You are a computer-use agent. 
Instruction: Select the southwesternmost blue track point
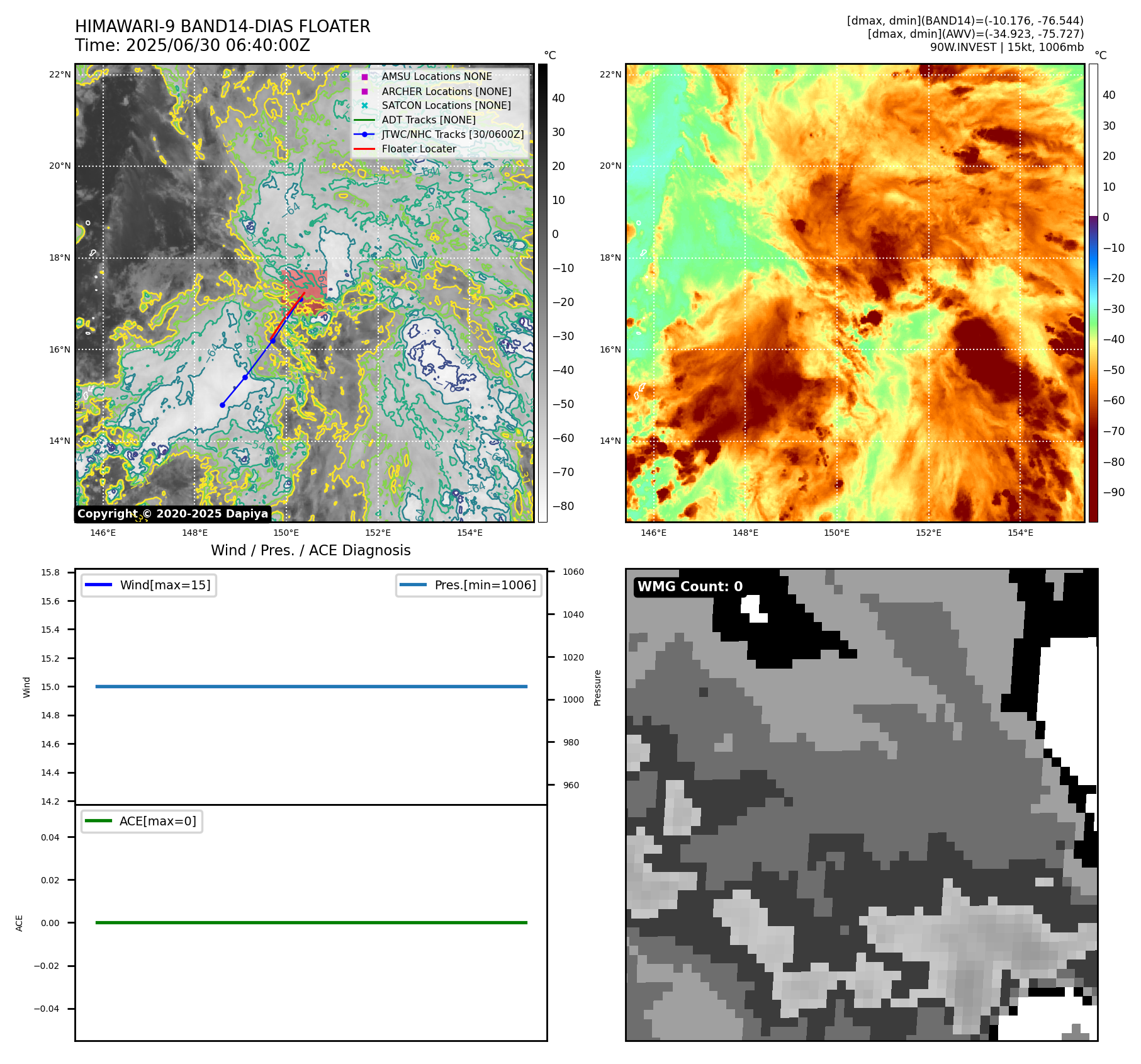(x=222, y=405)
